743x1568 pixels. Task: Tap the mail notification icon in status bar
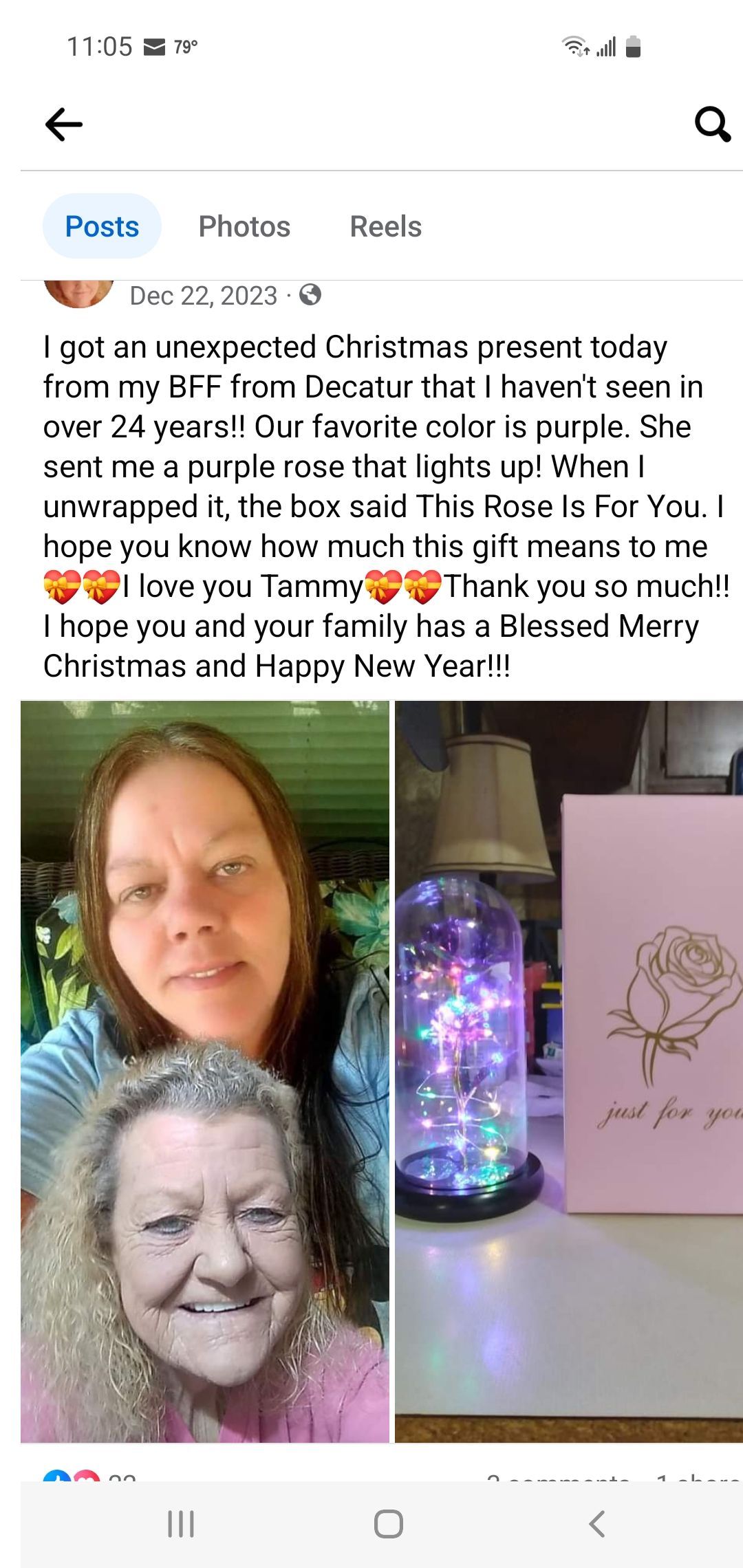(x=154, y=47)
